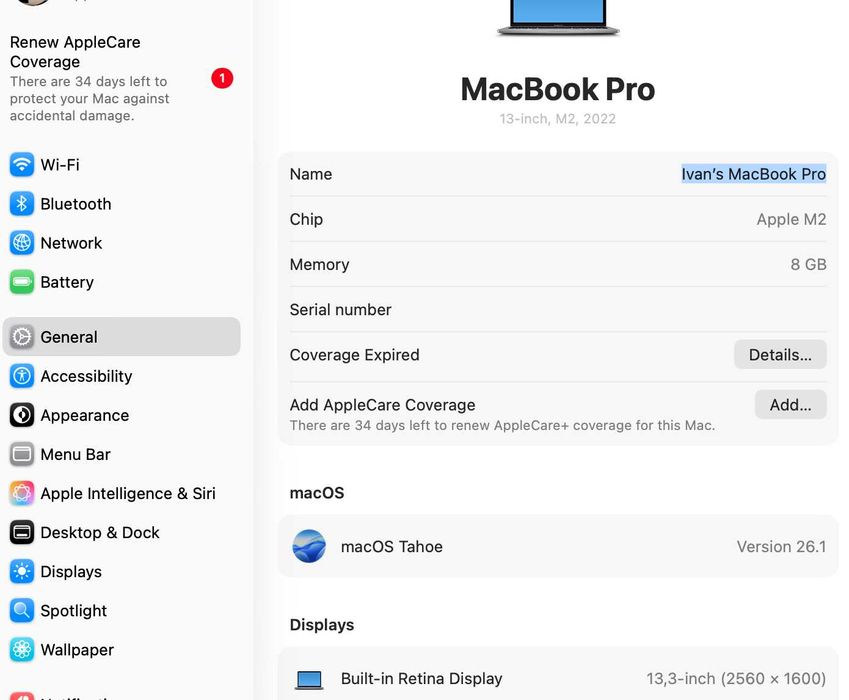Open the Displays sun icon

coord(22,572)
